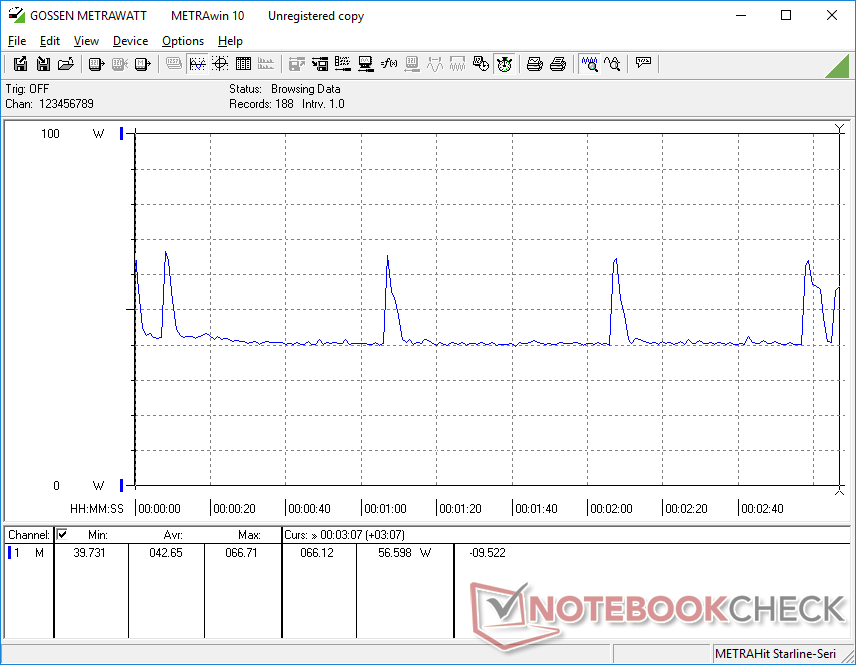Click the open folder icon in toolbar
This screenshot has width=856, height=665.
coord(66,64)
